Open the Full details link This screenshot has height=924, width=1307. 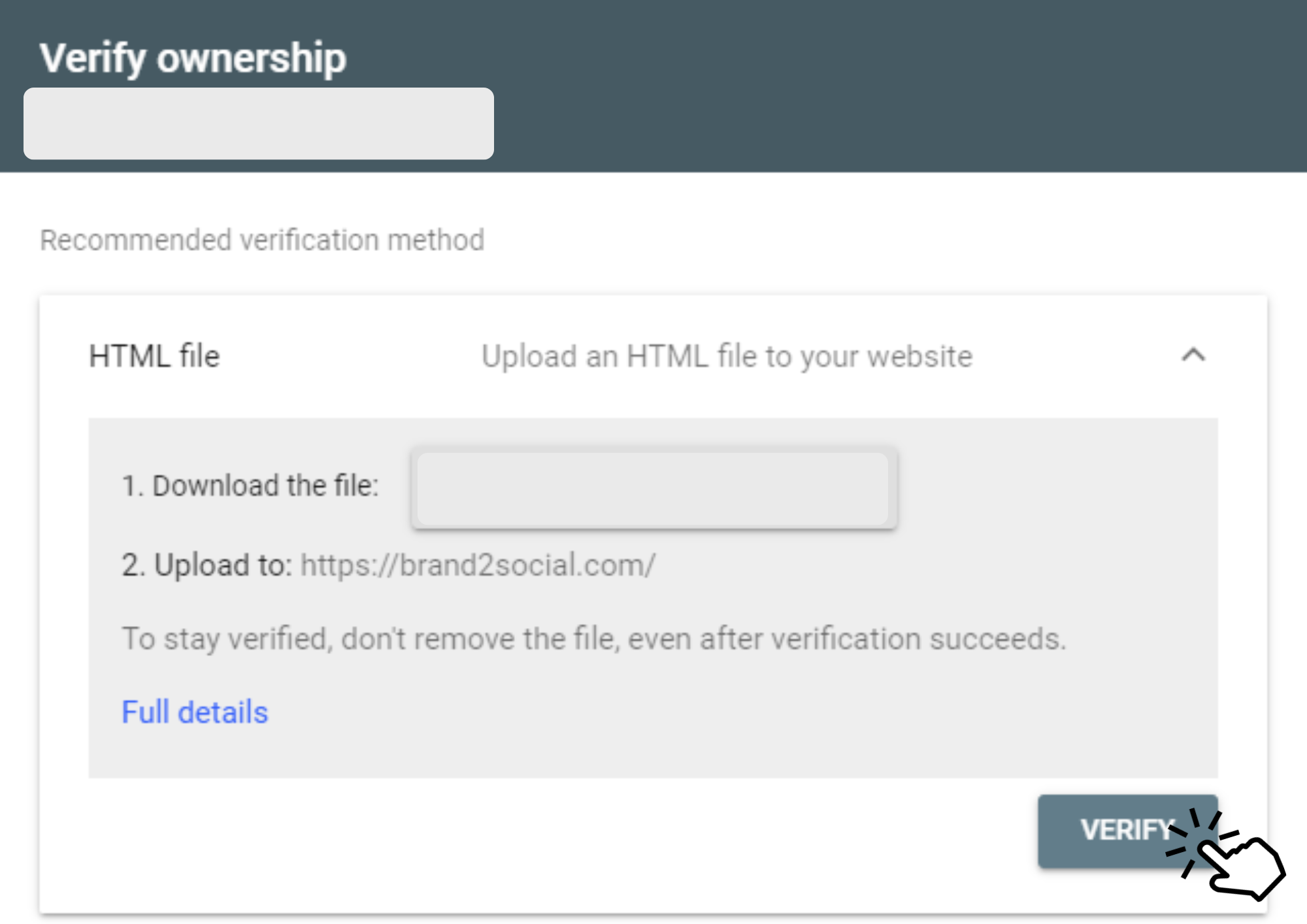coord(195,712)
